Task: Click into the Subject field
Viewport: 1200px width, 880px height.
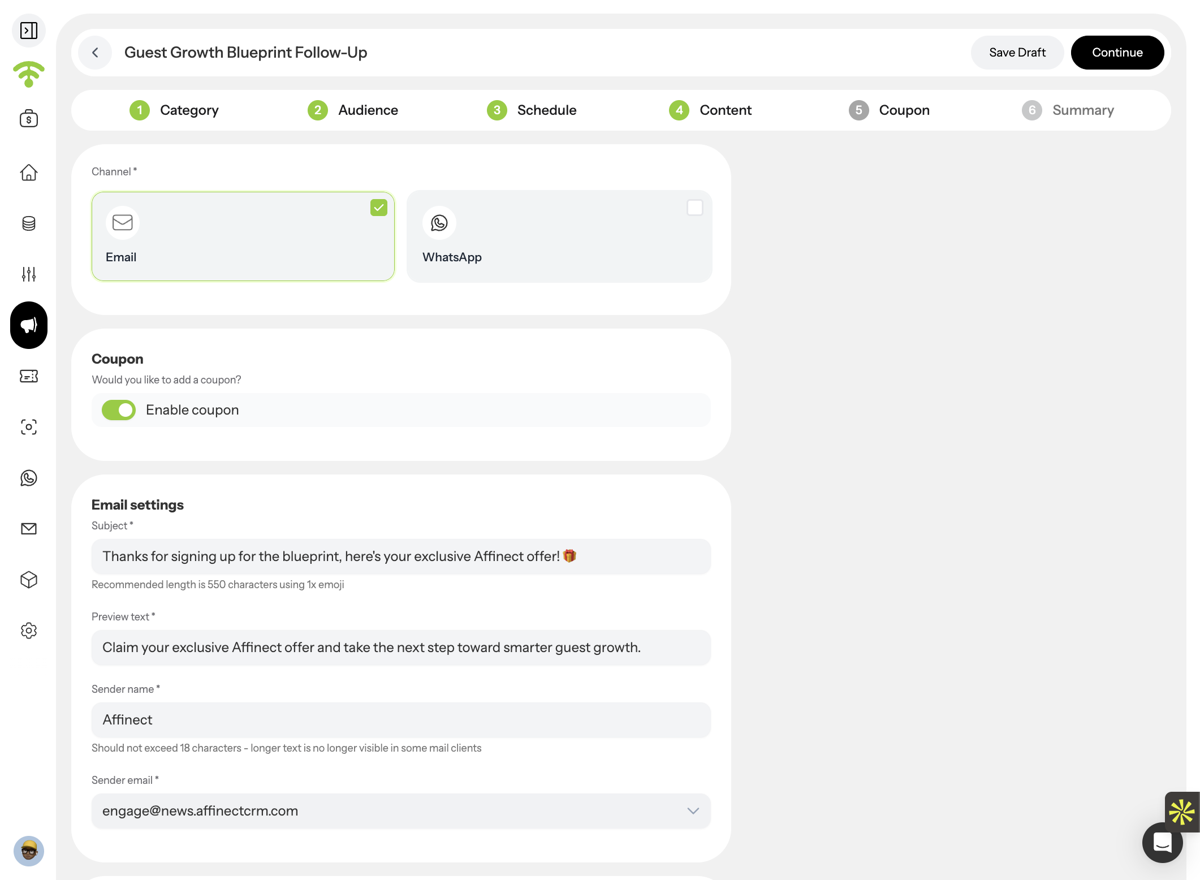Action: (401, 557)
